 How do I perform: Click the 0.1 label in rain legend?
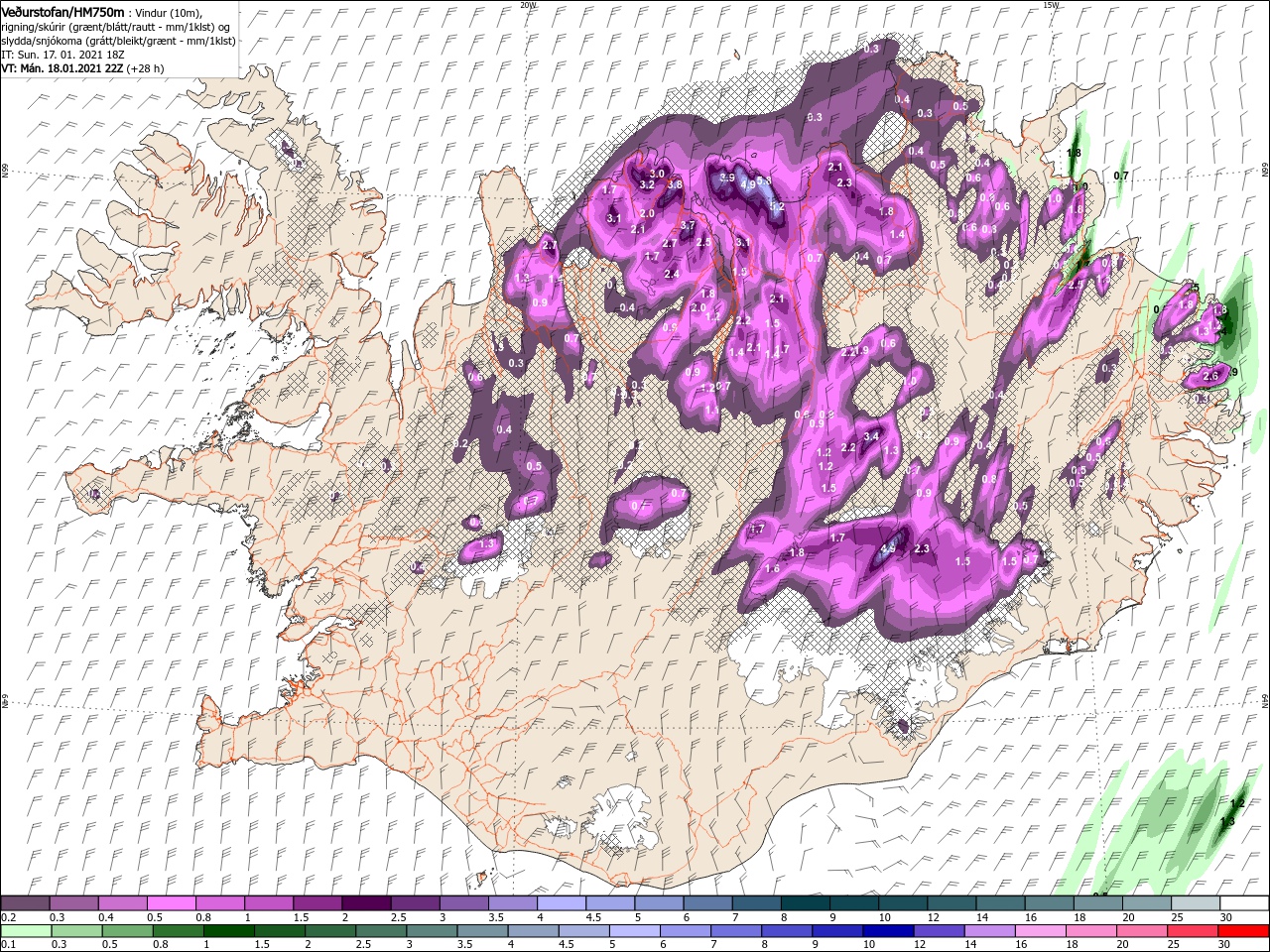(9, 945)
